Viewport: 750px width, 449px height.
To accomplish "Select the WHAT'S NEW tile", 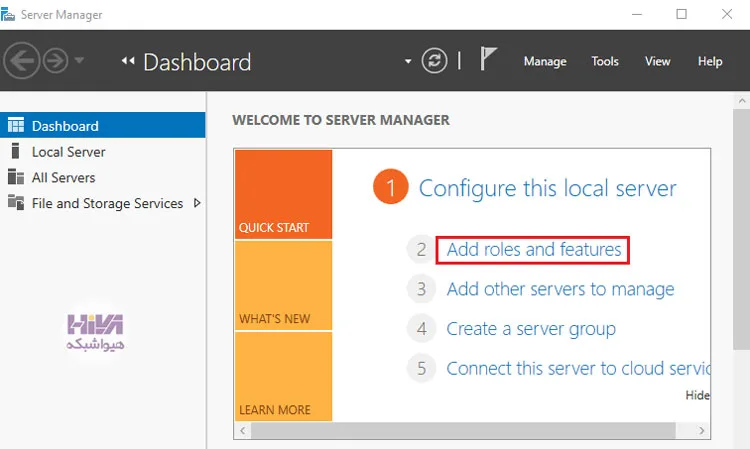I will (x=283, y=285).
